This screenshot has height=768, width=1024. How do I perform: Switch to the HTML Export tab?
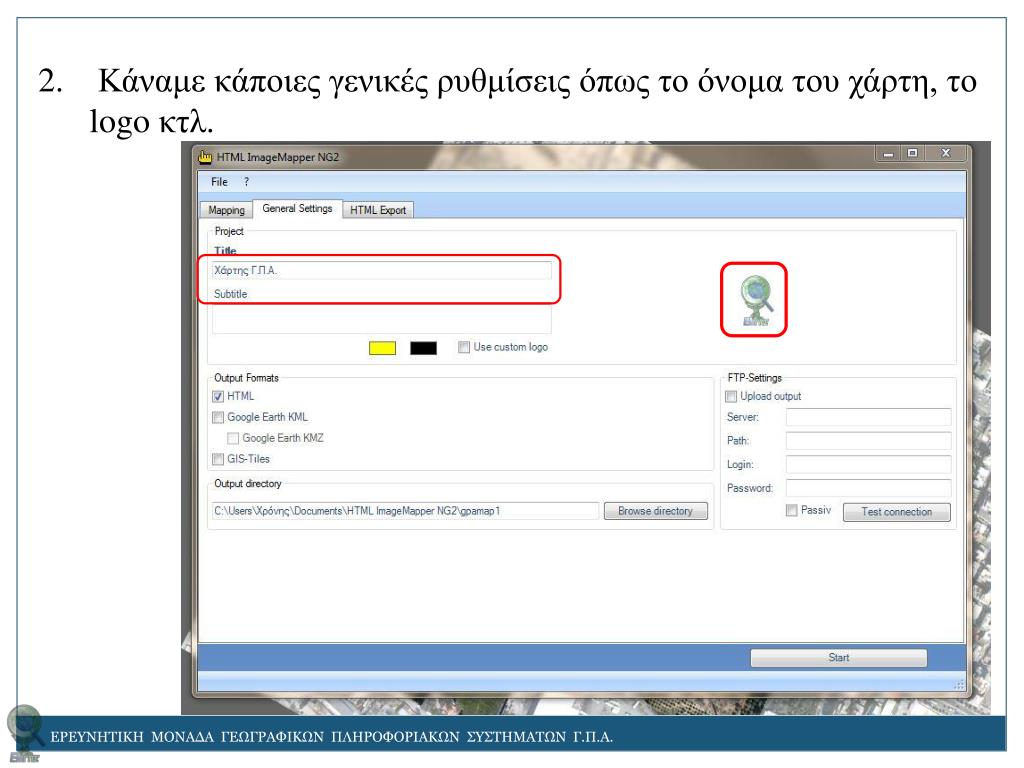377,210
